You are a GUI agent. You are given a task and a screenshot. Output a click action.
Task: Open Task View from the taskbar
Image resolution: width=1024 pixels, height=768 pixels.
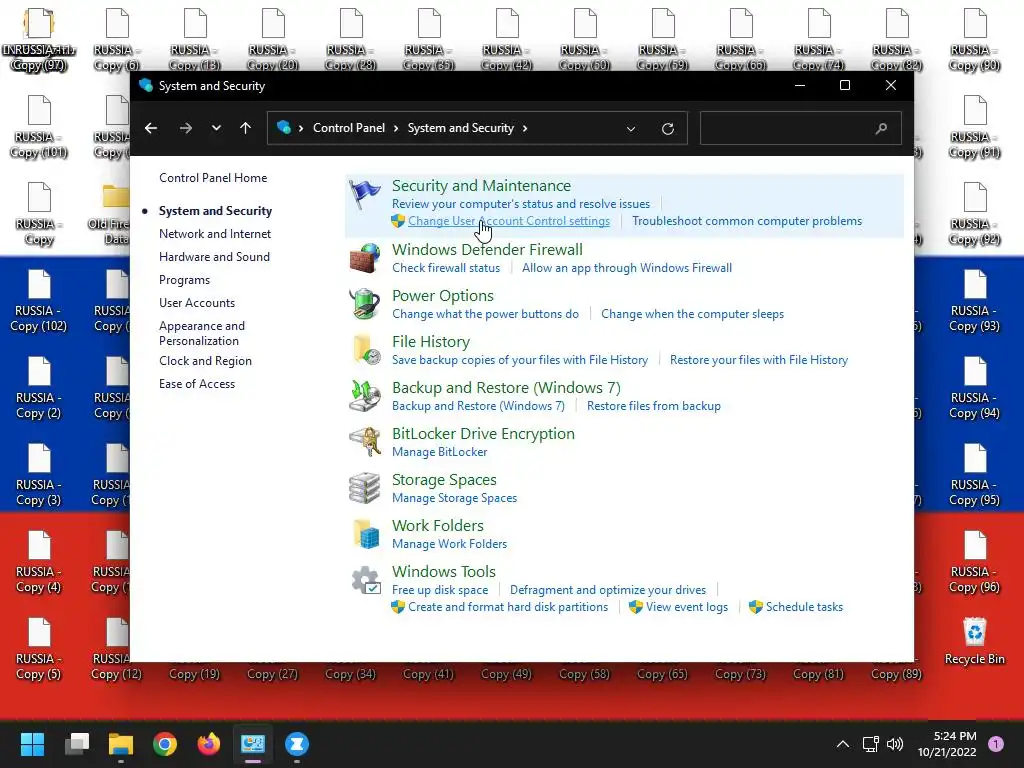click(77, 744)
